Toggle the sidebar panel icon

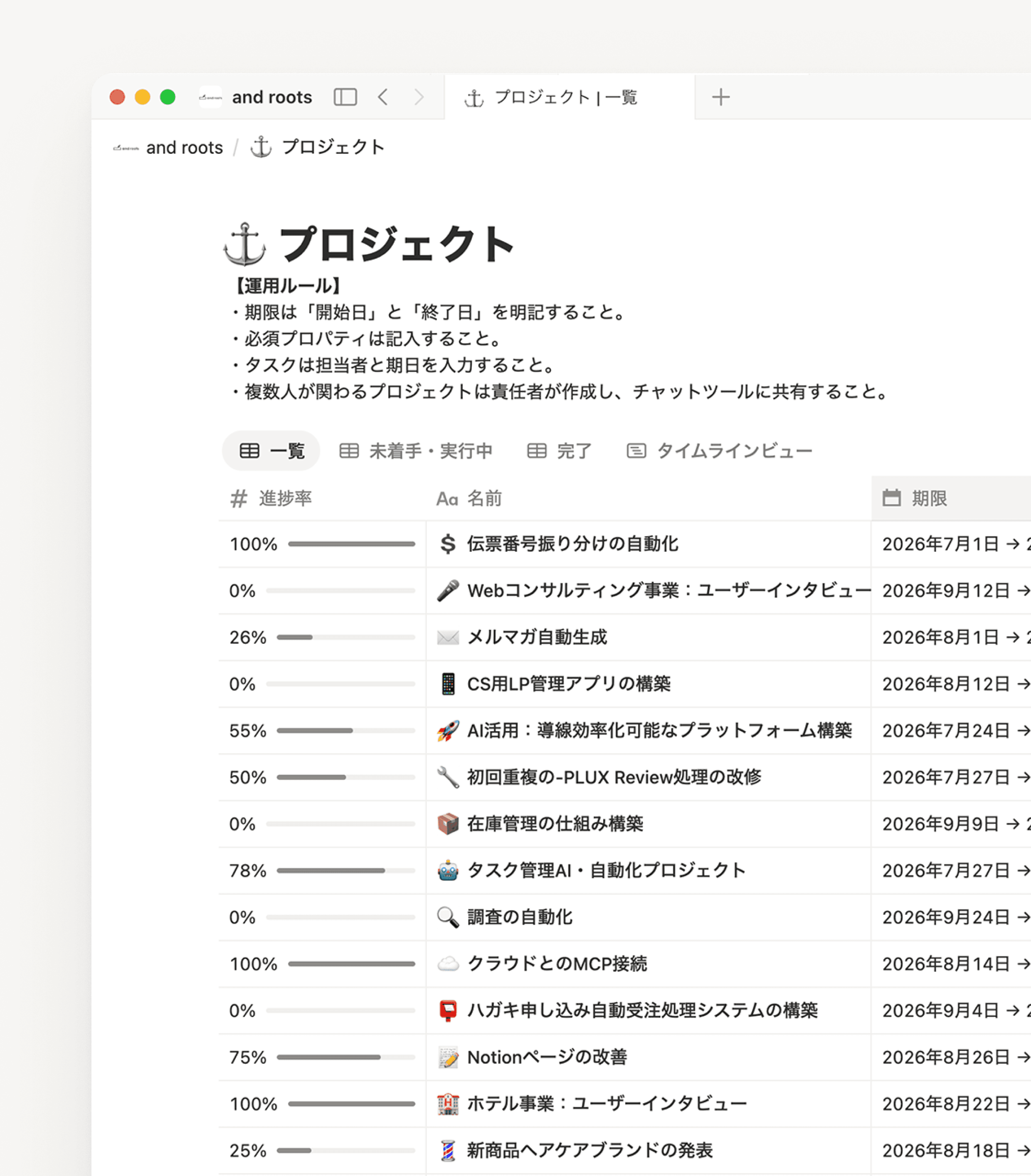(x=345, y=96)
